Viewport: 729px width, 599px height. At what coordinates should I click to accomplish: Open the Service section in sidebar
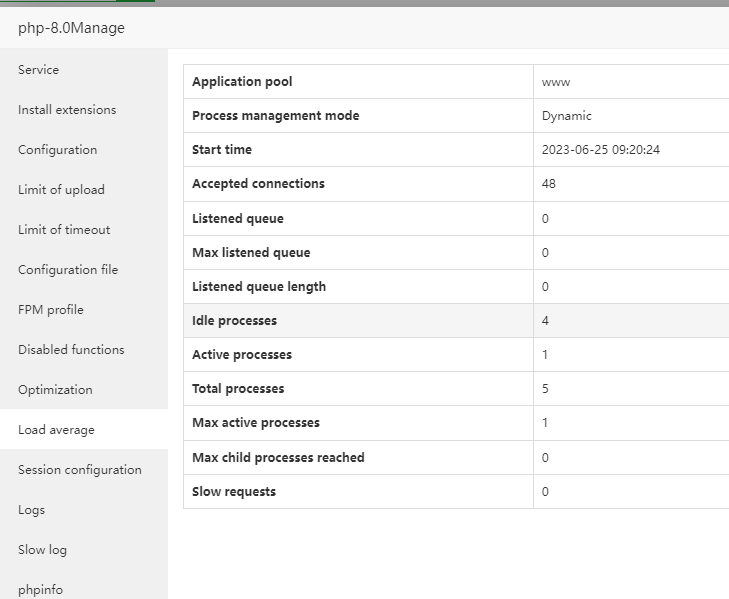(x=39, y=70)
